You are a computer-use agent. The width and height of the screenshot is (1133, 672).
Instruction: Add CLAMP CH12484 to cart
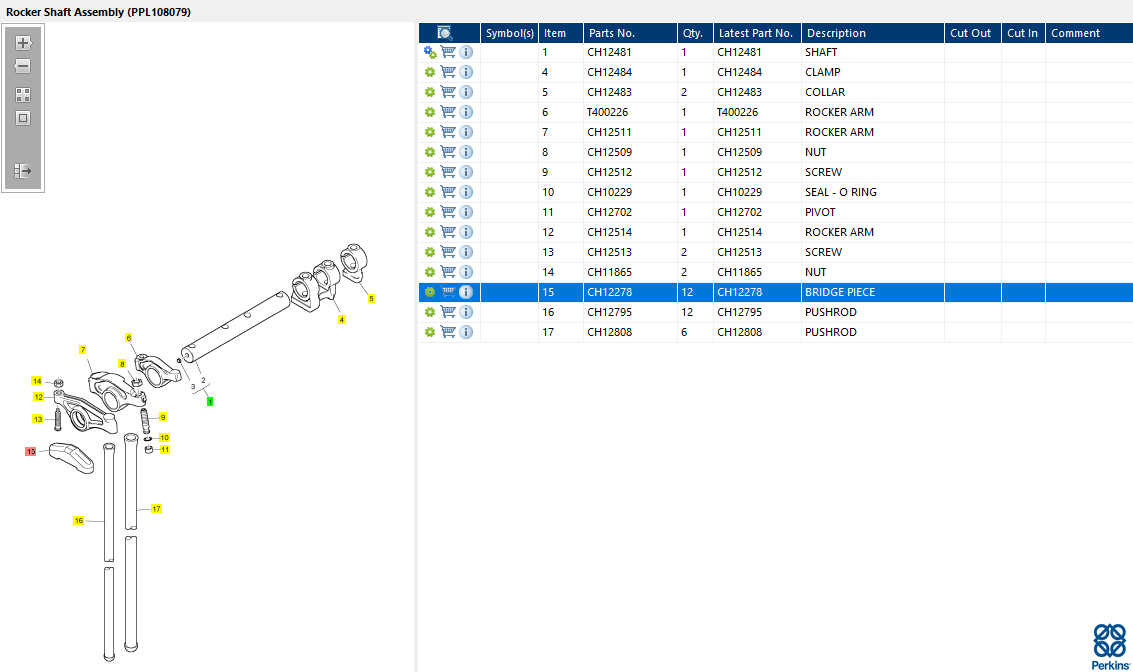click(448, 72)
